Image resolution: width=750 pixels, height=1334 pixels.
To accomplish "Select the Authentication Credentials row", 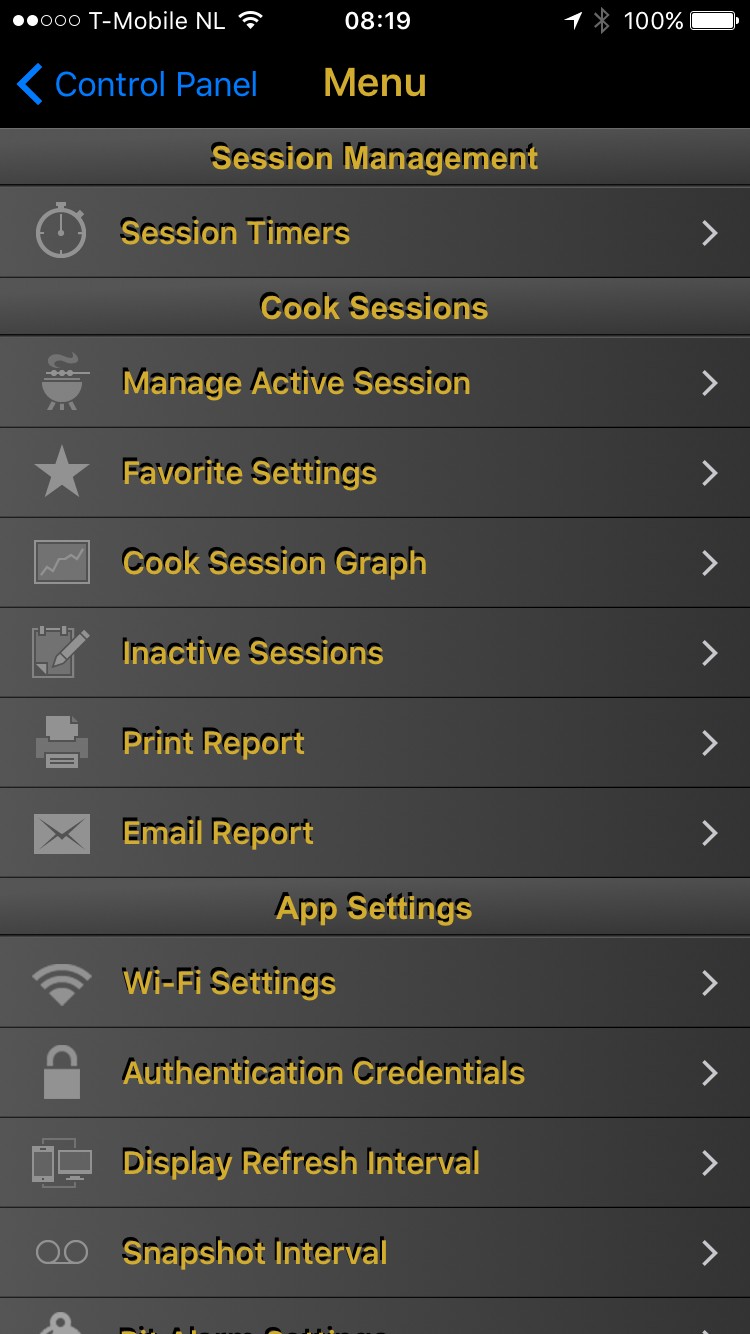I will click(323, 1073).
